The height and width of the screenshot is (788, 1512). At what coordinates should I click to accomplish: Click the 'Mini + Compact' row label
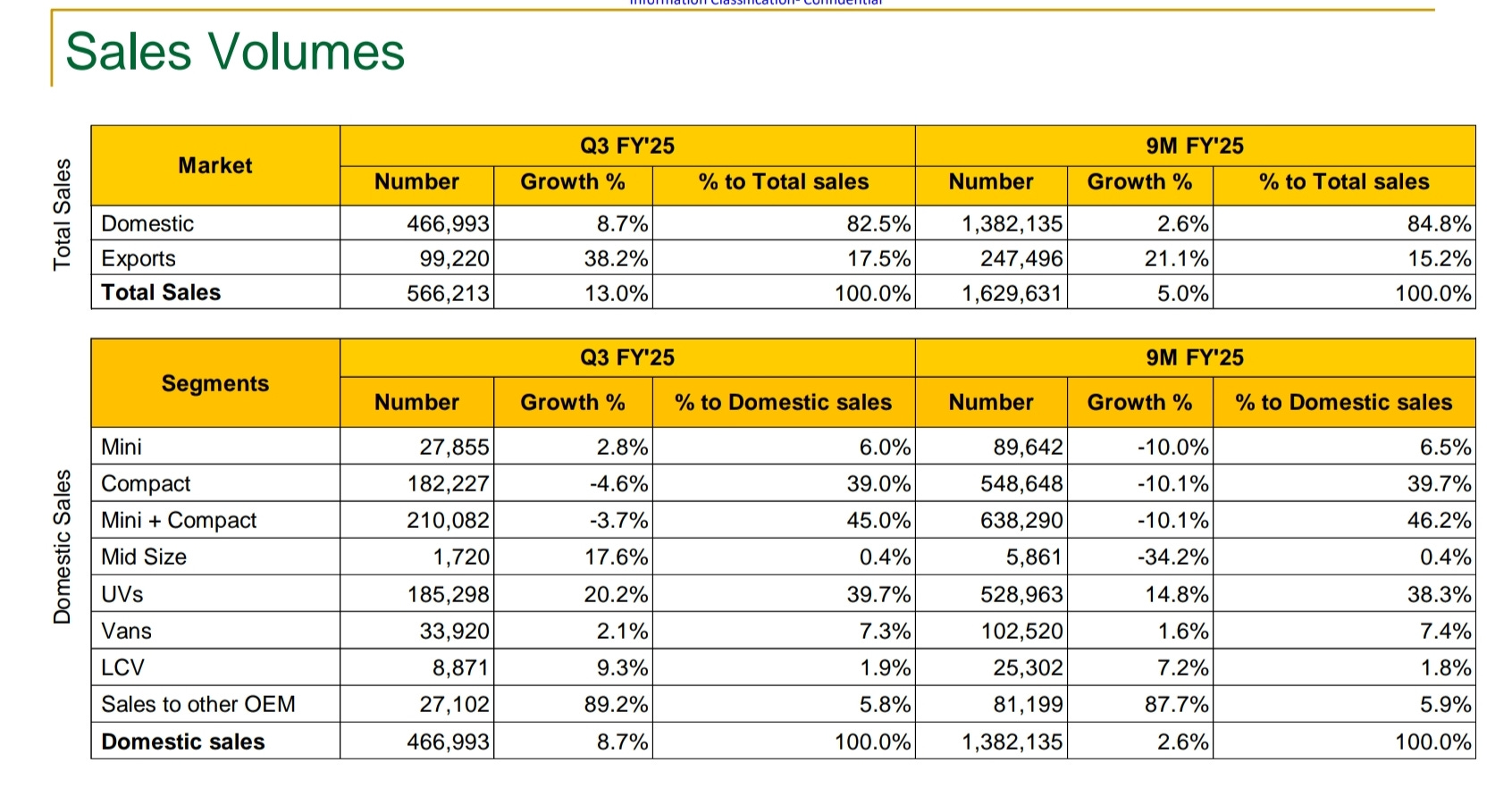tap(179, 520)
